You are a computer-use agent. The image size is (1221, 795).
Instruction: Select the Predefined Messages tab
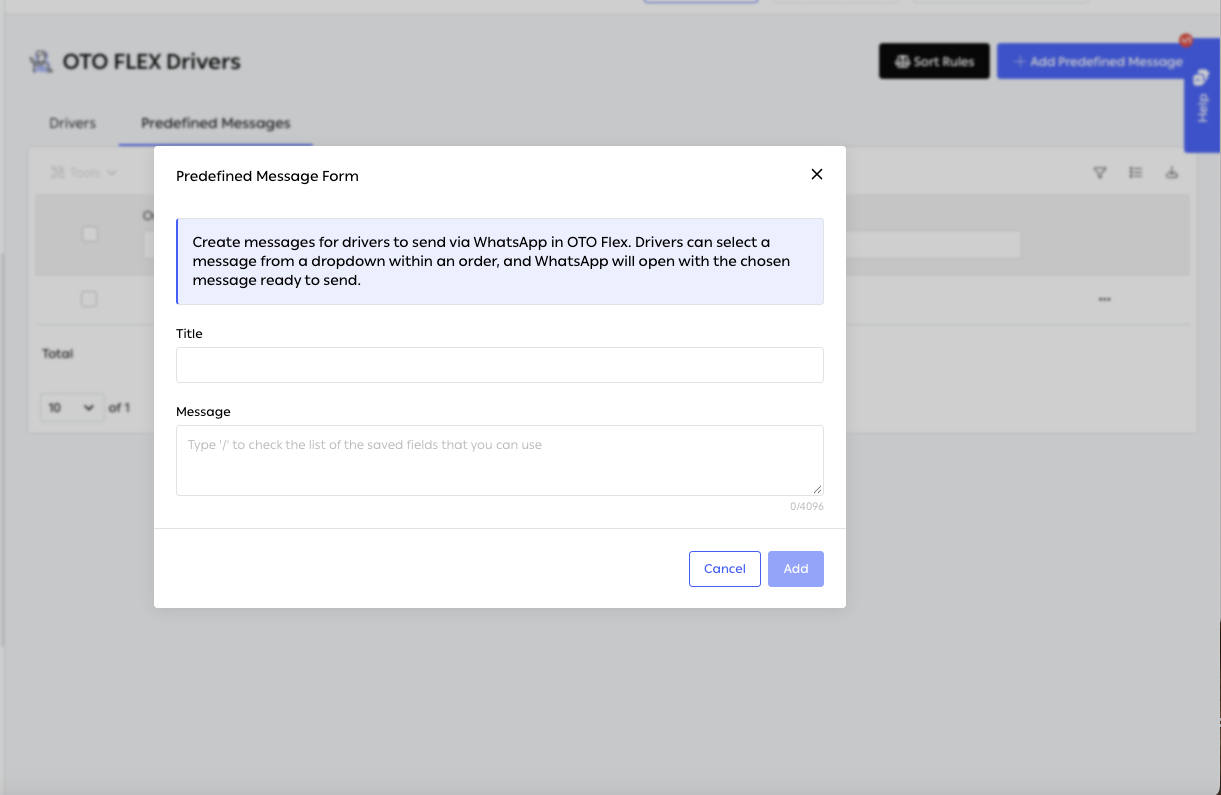[216, 123]
